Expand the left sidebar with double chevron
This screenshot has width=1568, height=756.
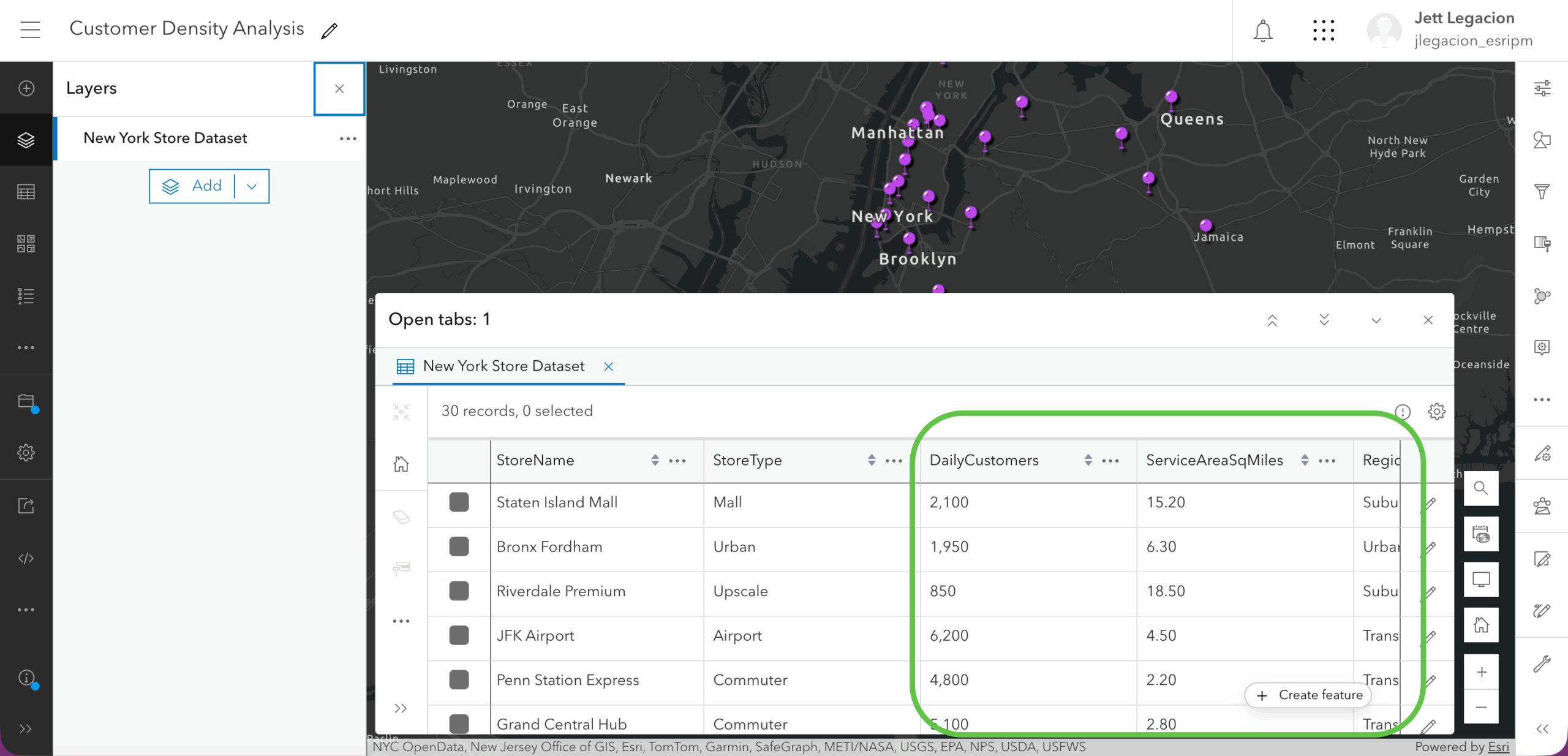[26, 729]
